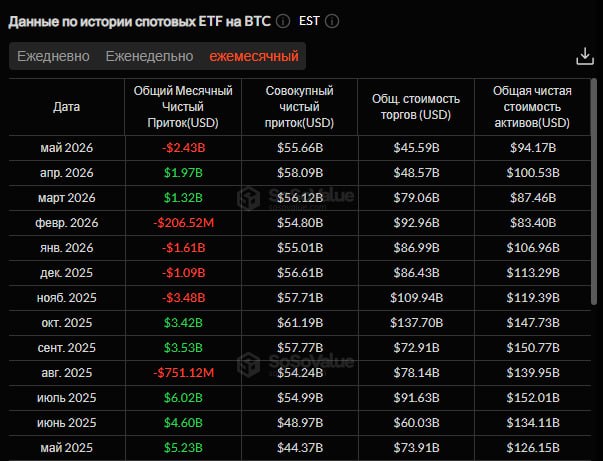Screen dimensions: 603x461
Task: Click Совокупный чистый приток column header
Action: [299, 107]
